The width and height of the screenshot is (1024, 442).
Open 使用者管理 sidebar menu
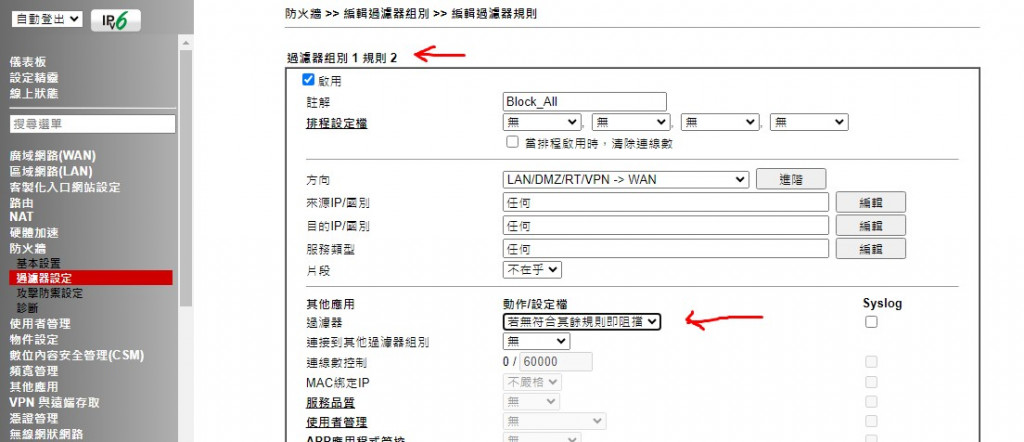(x=40, y=324)
